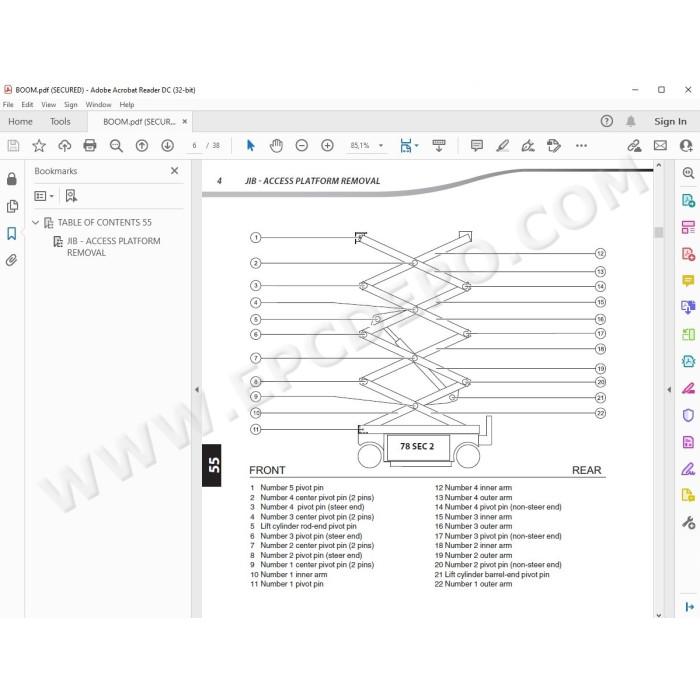Open Export PDF tool in right pane
Viewport: 700px width, 700px height.
click(x=688, y=200)
